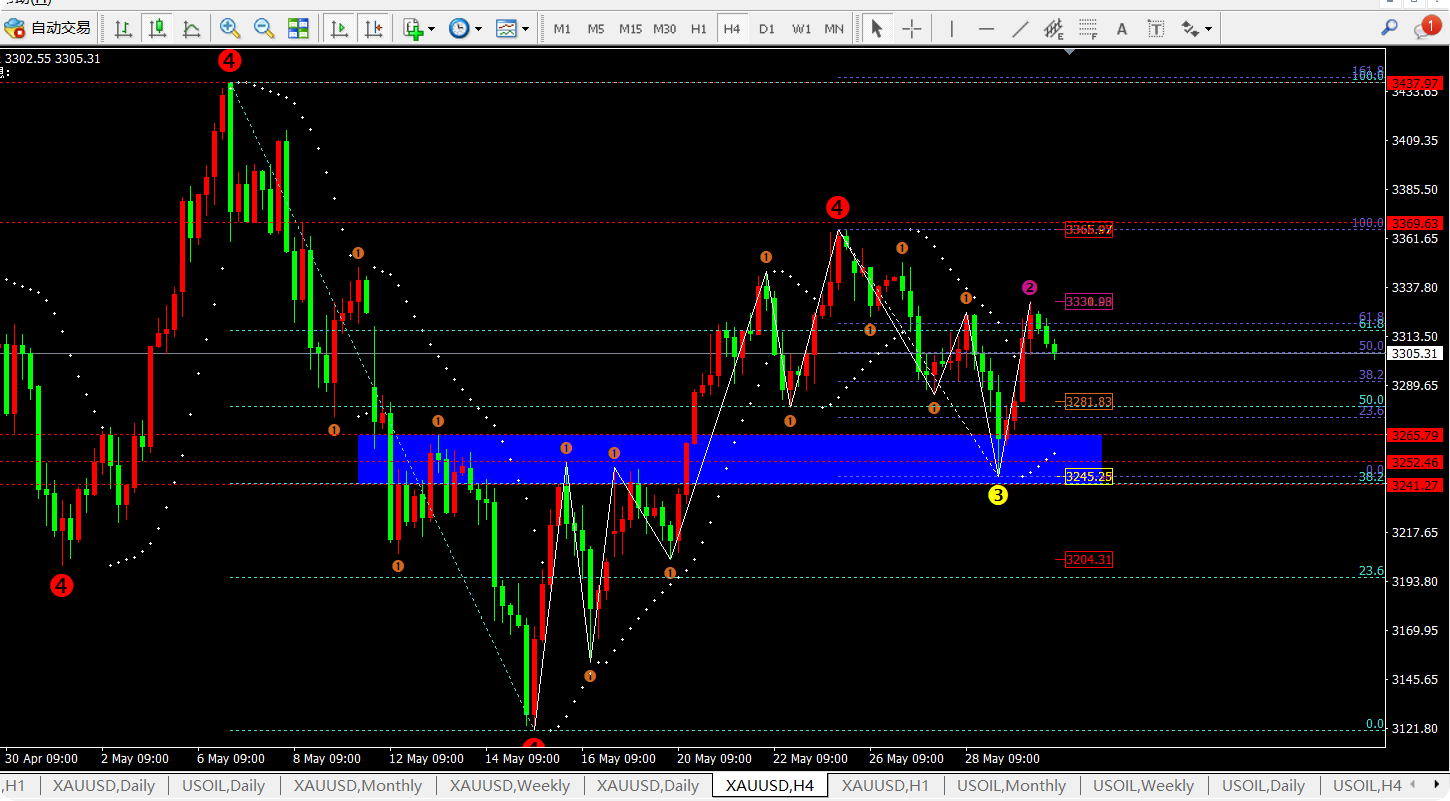Viewport: 1450px width, 801px height.
Task: Toggle chart shift from right edge
Action: coord(373,29)
